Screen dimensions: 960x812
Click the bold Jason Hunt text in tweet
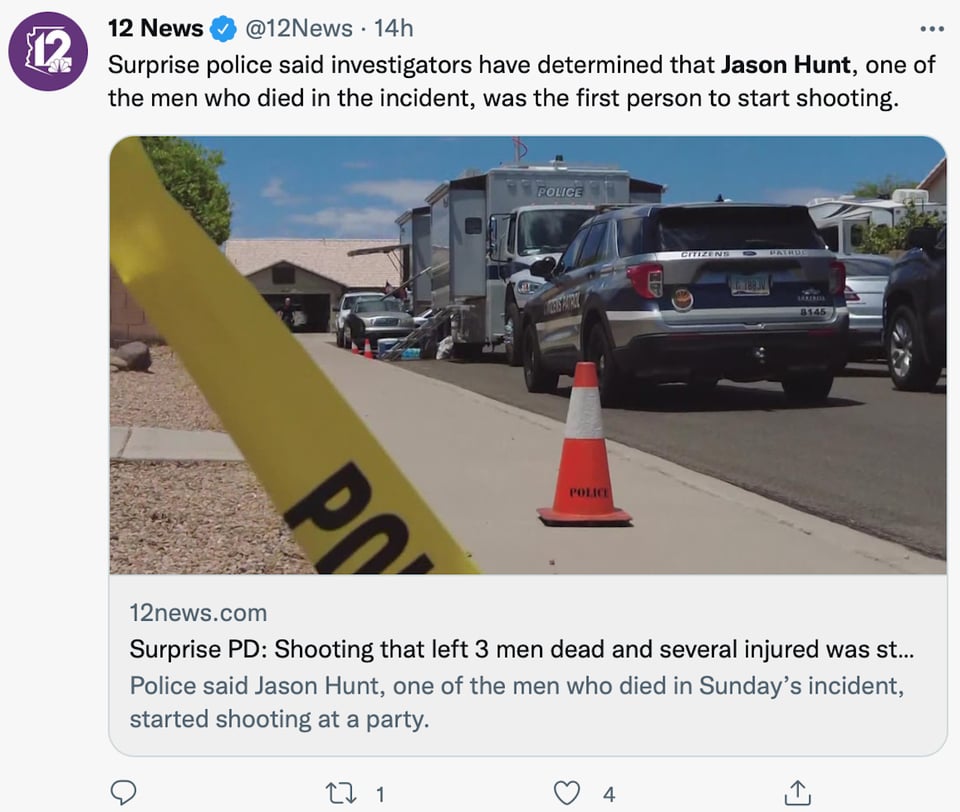(786, 64)
